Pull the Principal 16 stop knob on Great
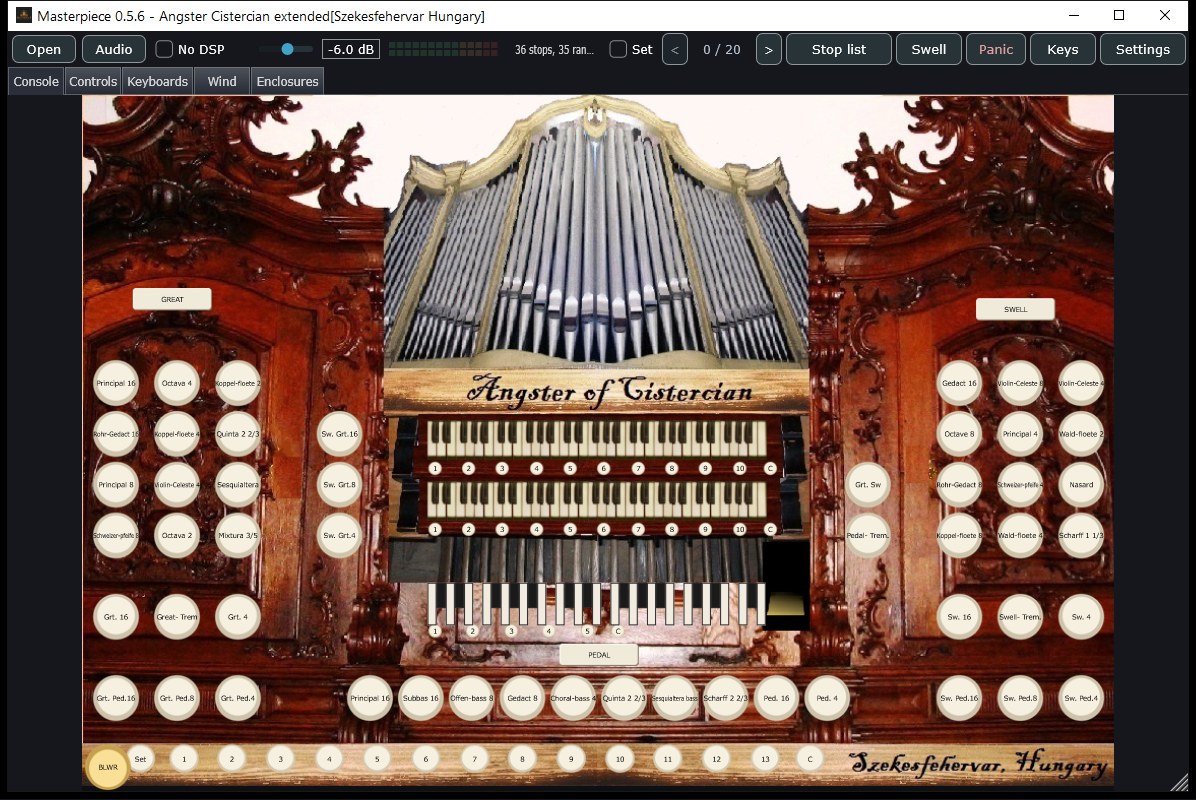 [116, 383]
